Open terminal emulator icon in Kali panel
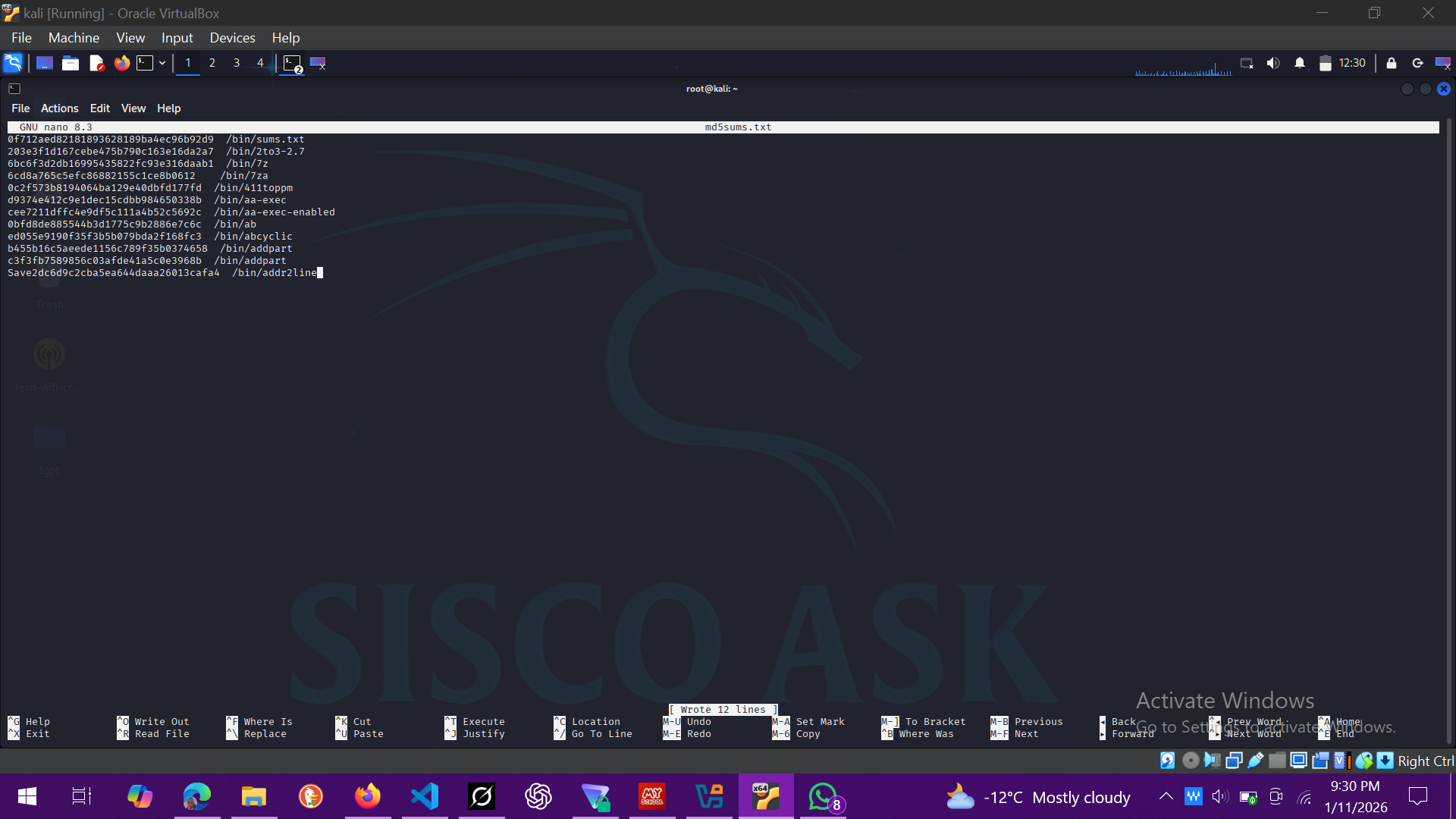This screenshot has height=819, width=1456. (145, 63)
